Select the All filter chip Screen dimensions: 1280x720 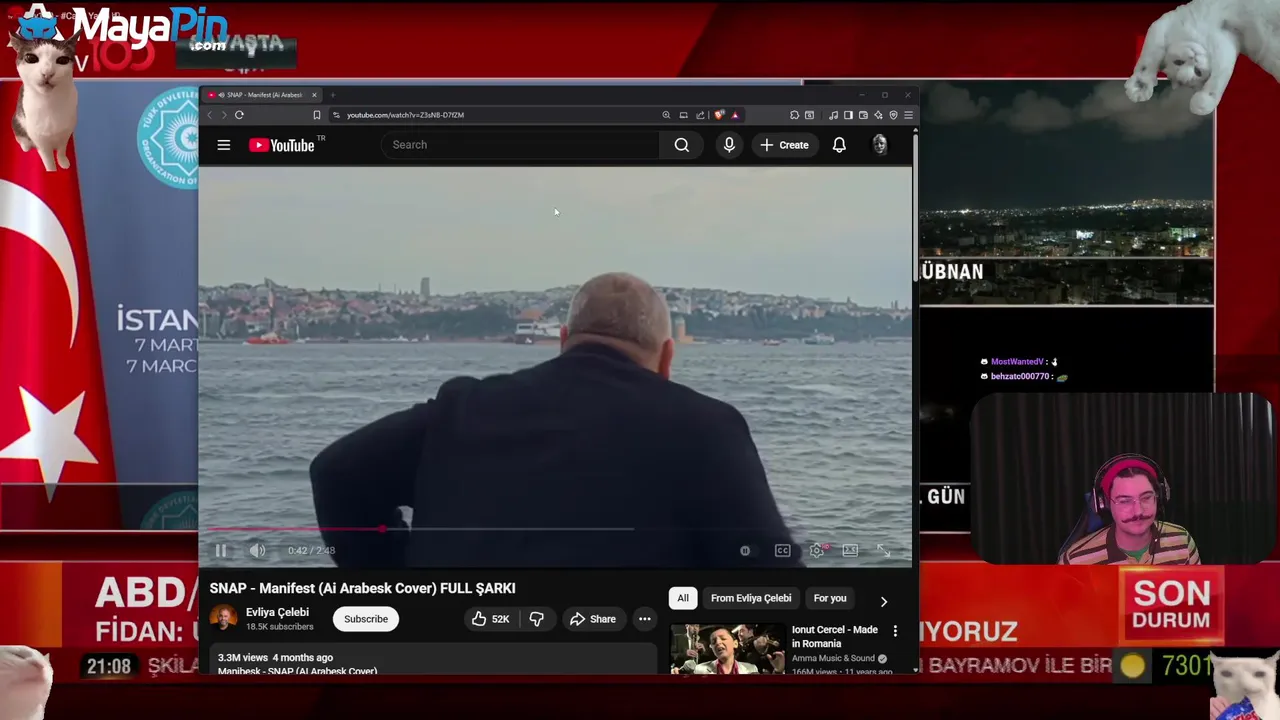pos(683,598)
